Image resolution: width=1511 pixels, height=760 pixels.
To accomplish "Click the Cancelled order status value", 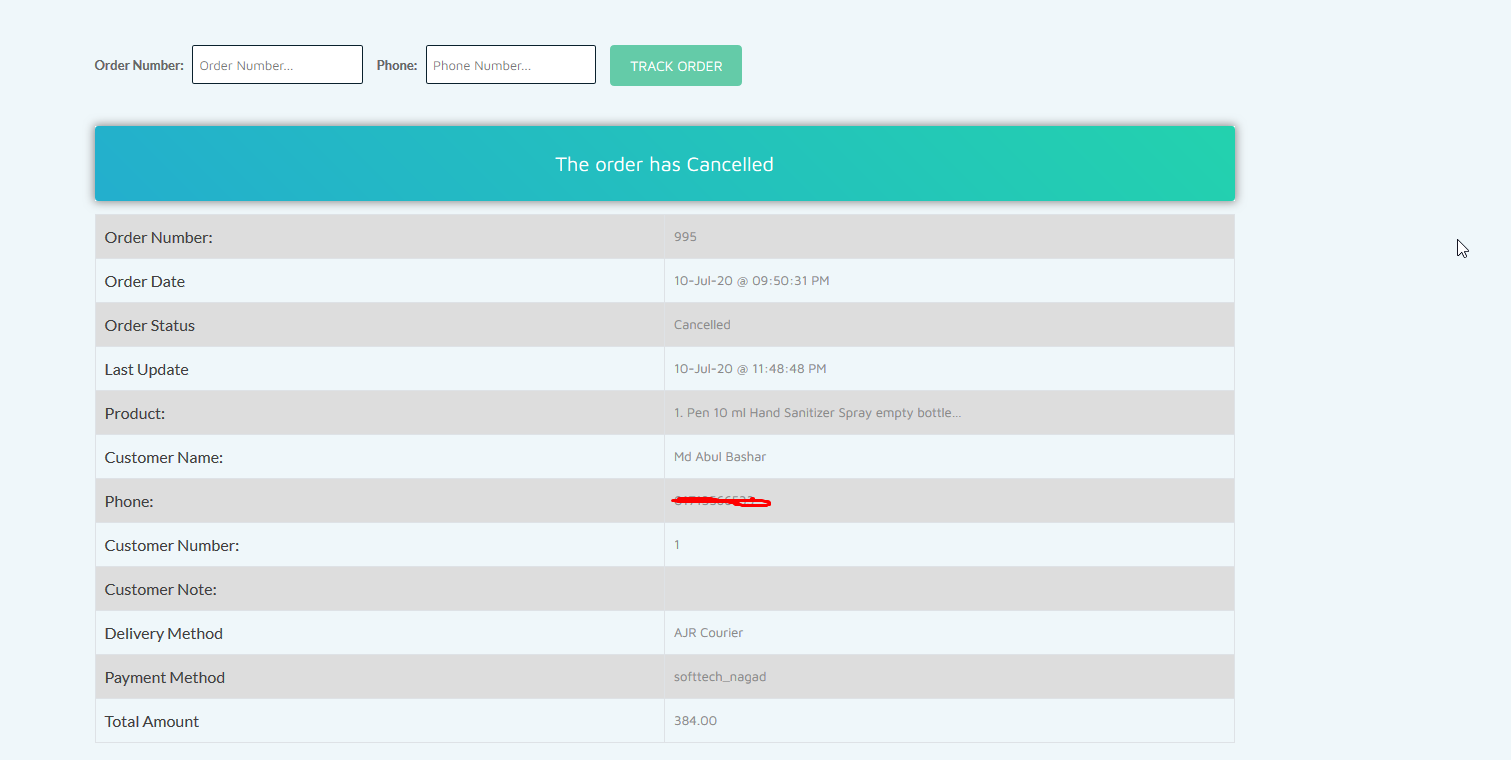I will click(702, 325).
